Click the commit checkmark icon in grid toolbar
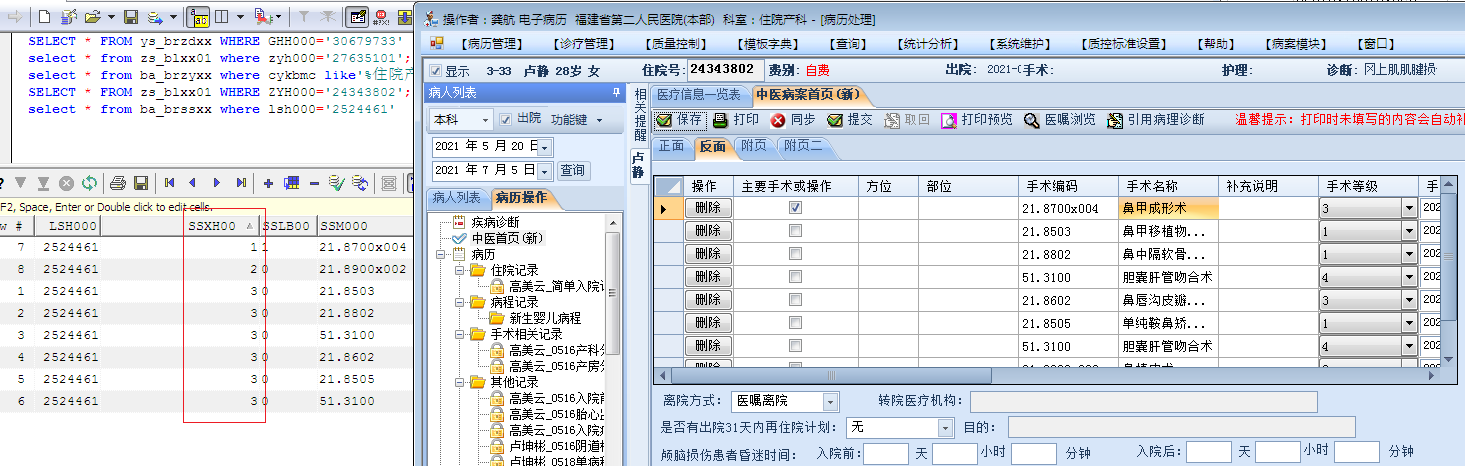The image size is (1465, 466). point(337,183)
